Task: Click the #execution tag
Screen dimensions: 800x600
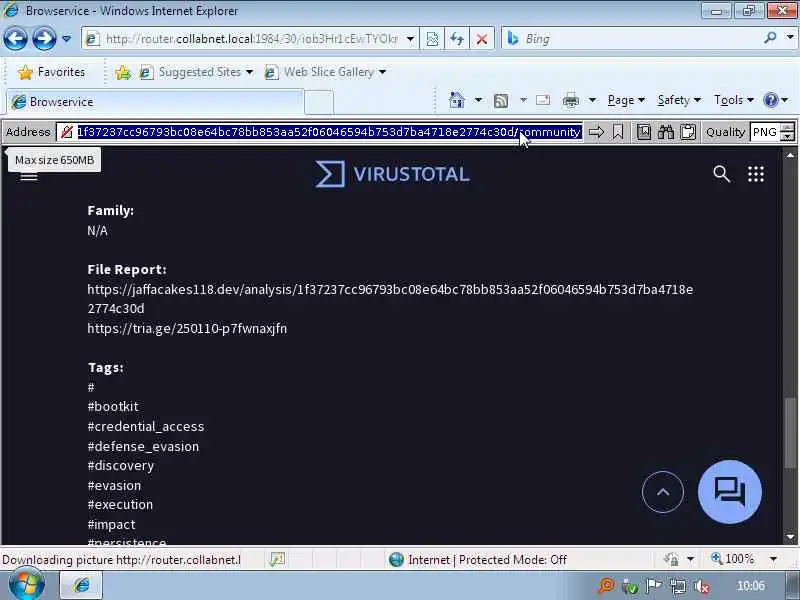Action: point(120,505)
